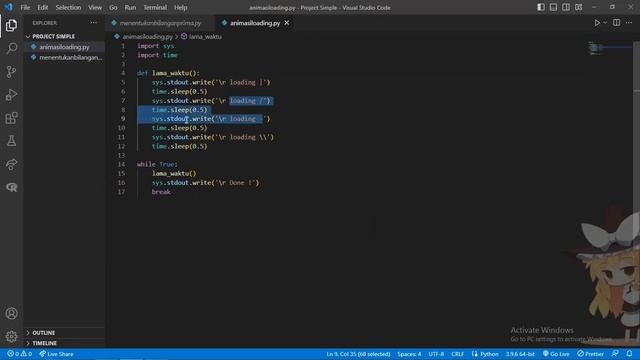Screen dimensions: 640x360
Task: Open Customize Layout button
Action: coord(578,7)
